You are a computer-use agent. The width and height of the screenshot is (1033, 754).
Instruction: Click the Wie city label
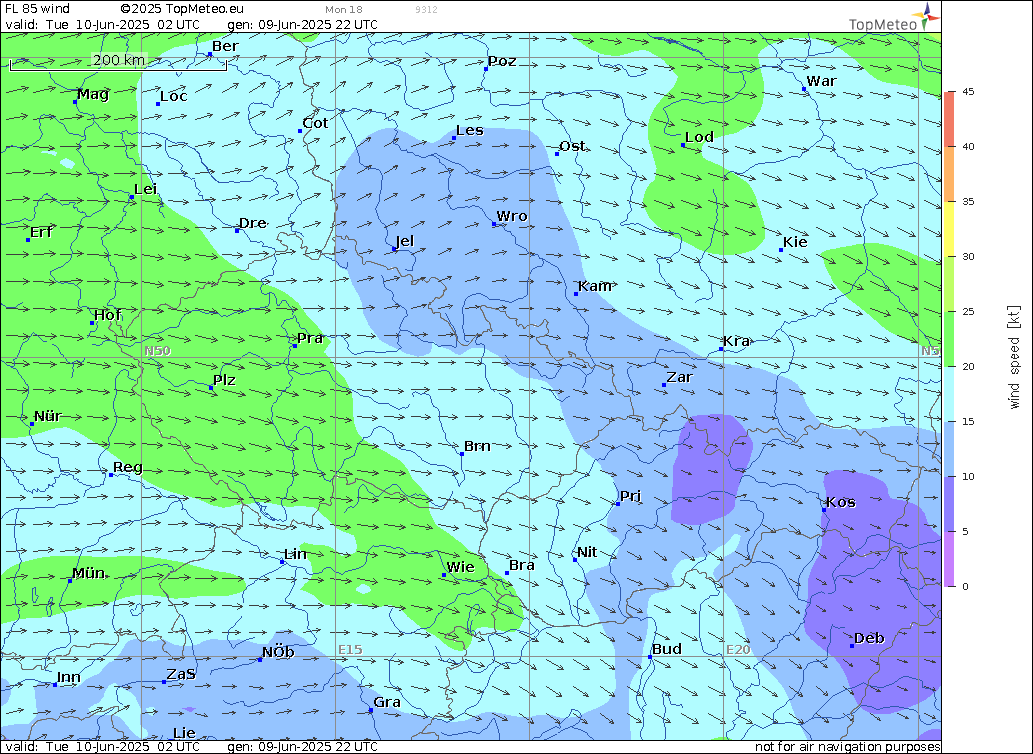[461, 567]
